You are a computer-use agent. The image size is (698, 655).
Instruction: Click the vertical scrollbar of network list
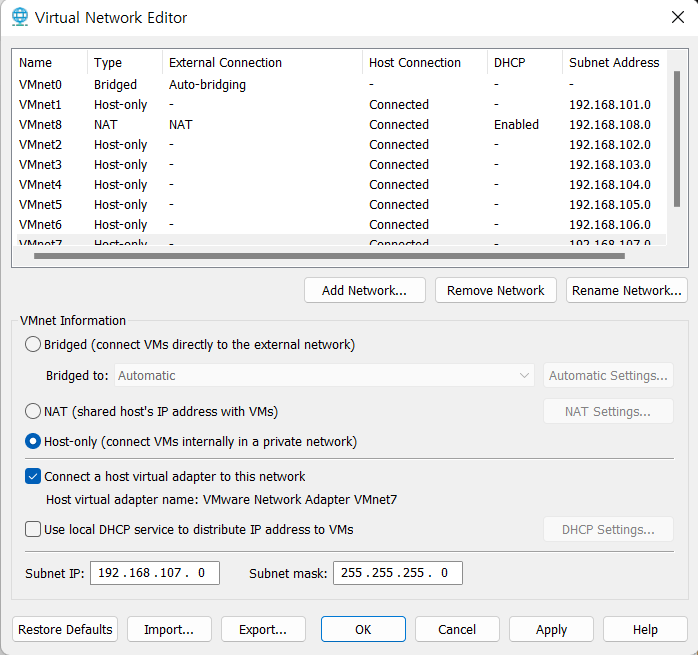pyautogui.click(x=677, y=139)
